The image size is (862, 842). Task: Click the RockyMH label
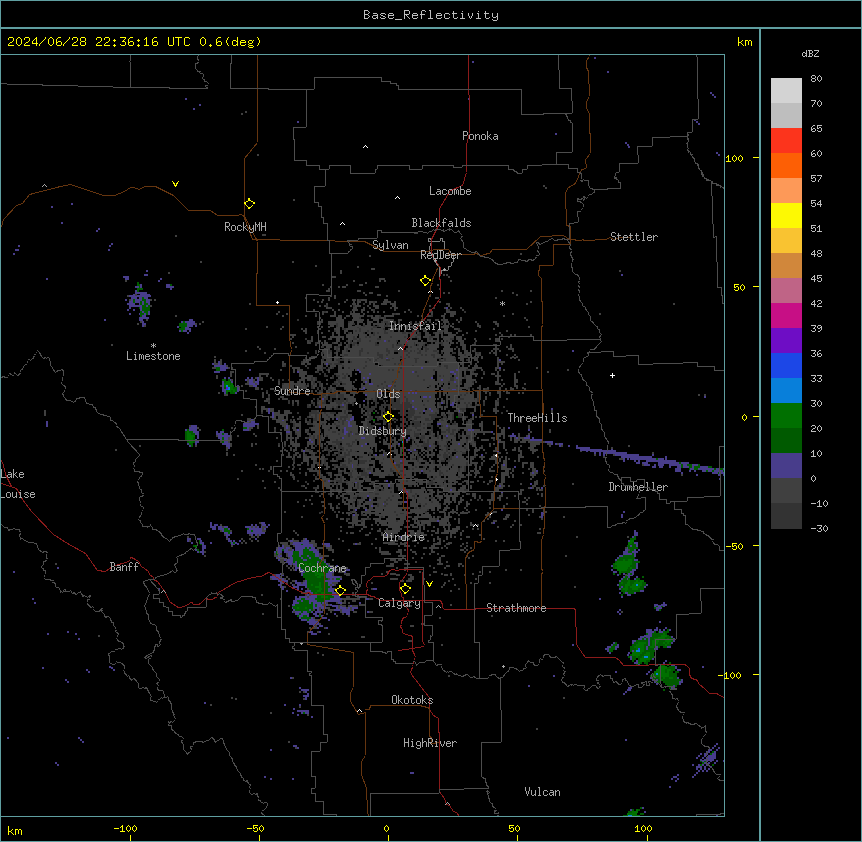[245, 227]
